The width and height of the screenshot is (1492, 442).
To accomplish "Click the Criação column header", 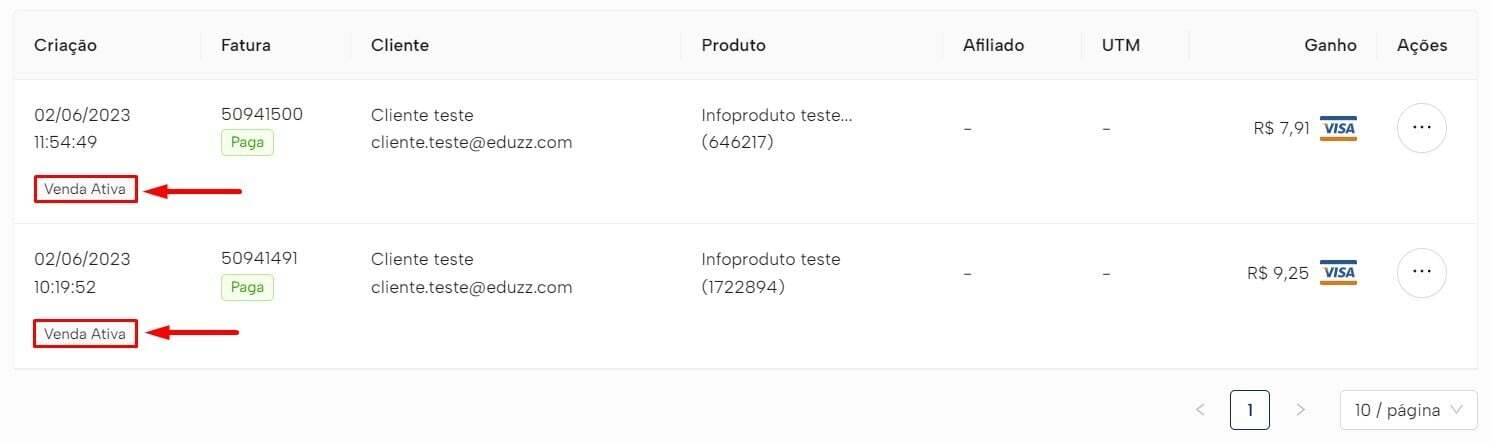I will [x=65, y=45].
